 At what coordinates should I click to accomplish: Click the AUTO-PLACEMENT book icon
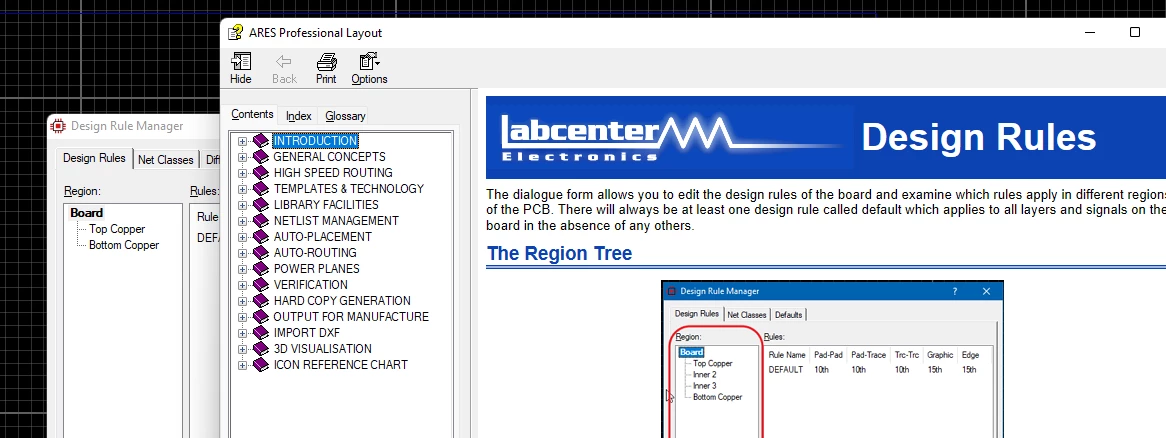[261, 236]
